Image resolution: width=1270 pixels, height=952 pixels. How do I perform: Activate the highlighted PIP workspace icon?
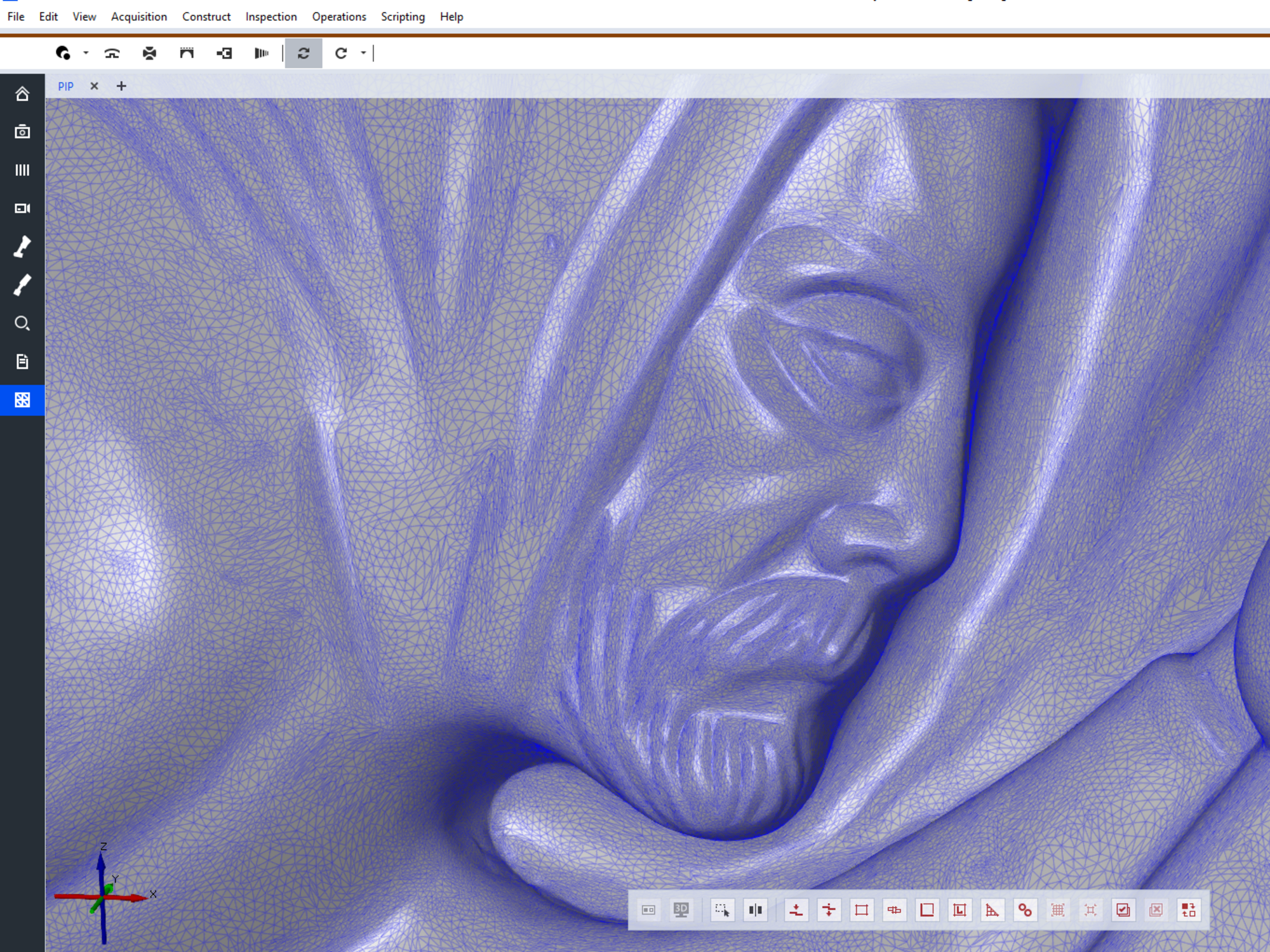[x=23, y=400]
